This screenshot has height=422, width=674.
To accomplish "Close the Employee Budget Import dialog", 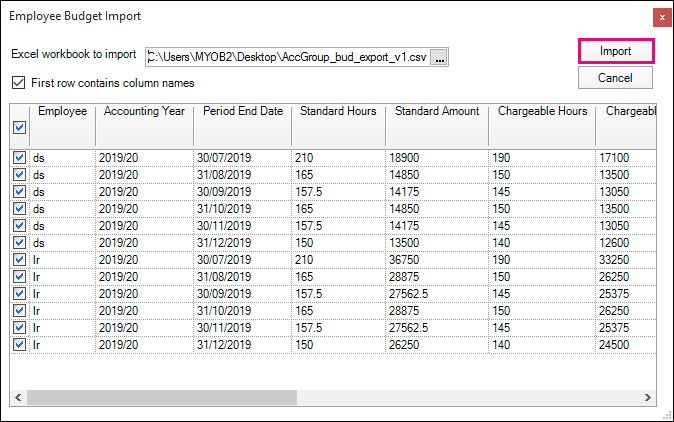I will pos(661,17).
